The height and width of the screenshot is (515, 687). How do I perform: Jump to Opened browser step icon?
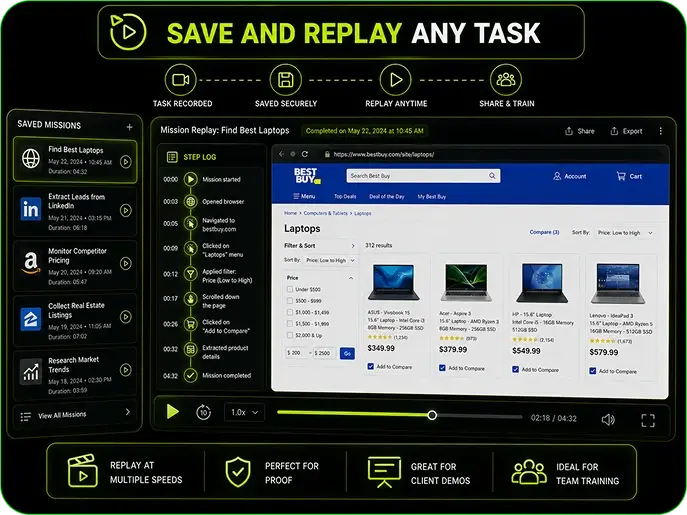pyautogui.click(x=191, y=202)
